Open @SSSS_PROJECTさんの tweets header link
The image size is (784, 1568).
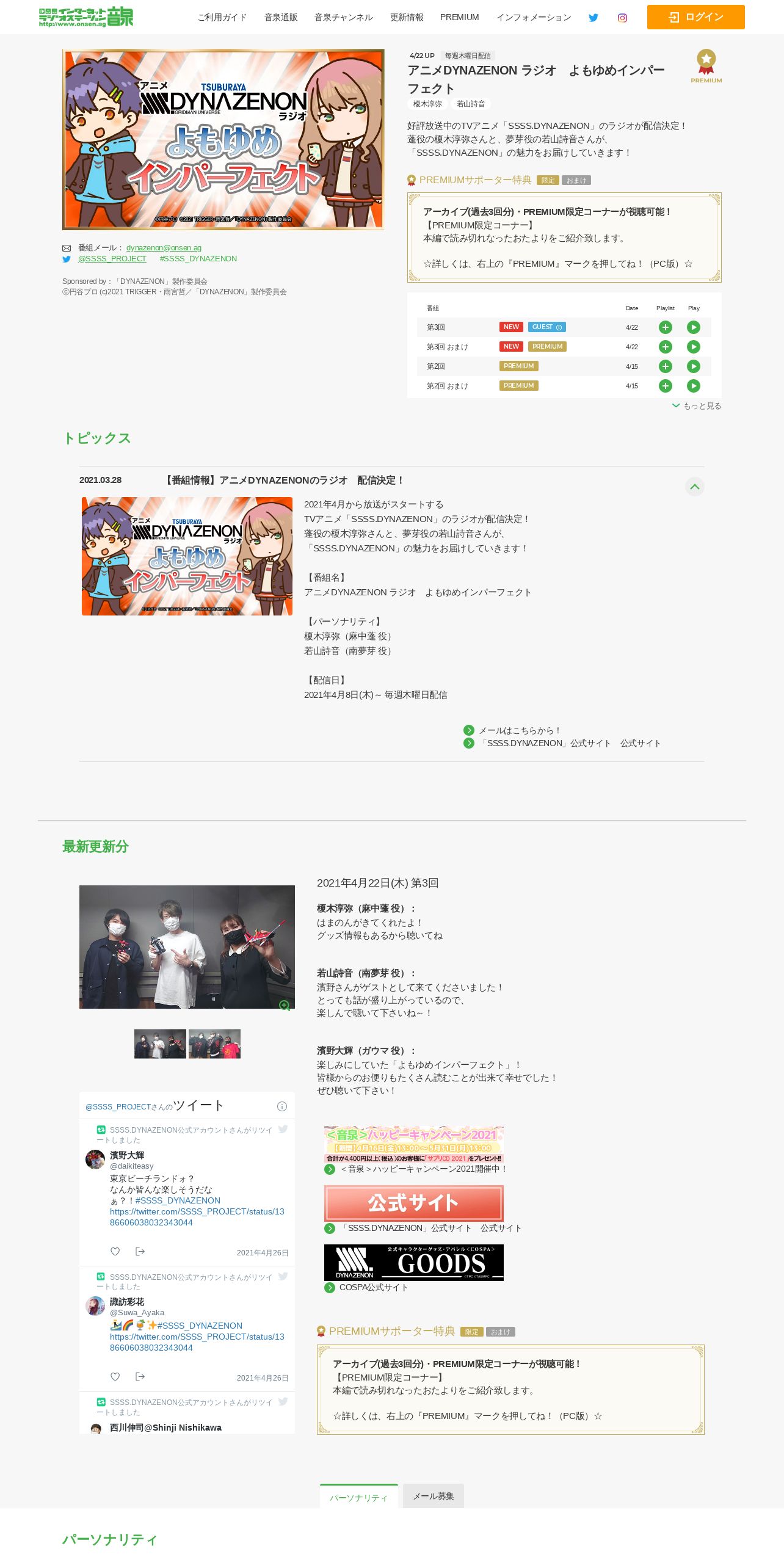[x=129, y=1107]
